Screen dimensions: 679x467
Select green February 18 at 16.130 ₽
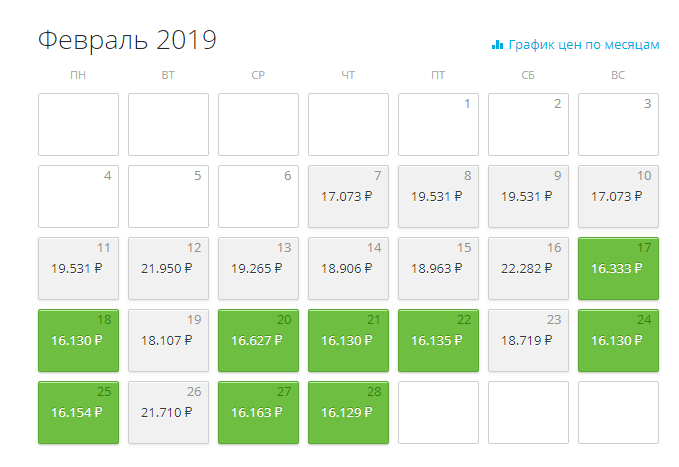(x=78, y=340)
